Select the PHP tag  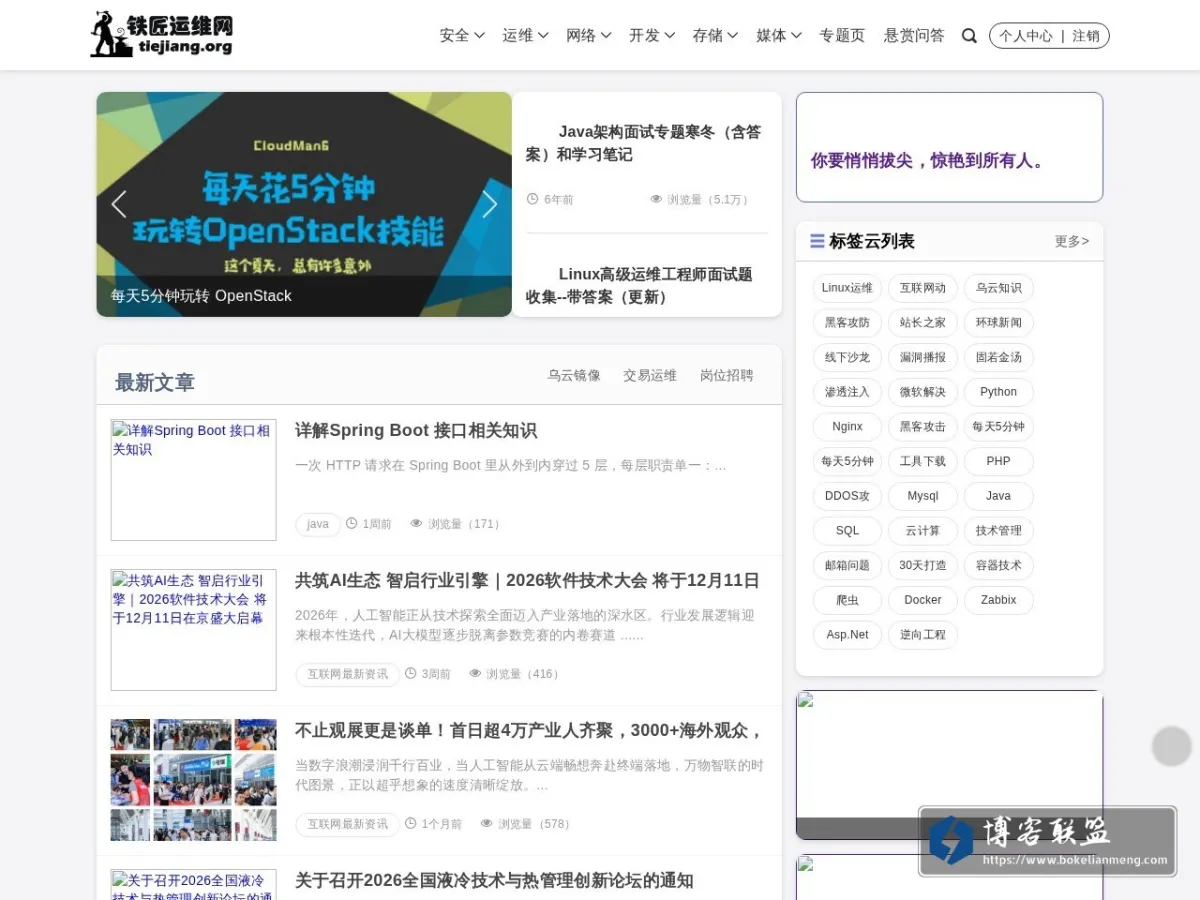[998, 461]
